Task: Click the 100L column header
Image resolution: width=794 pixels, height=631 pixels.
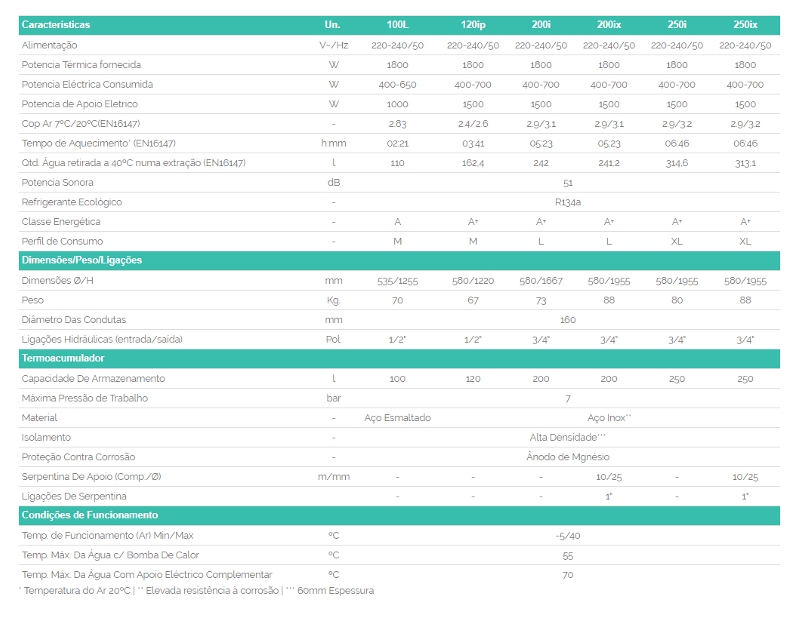Action: point(396,23)
